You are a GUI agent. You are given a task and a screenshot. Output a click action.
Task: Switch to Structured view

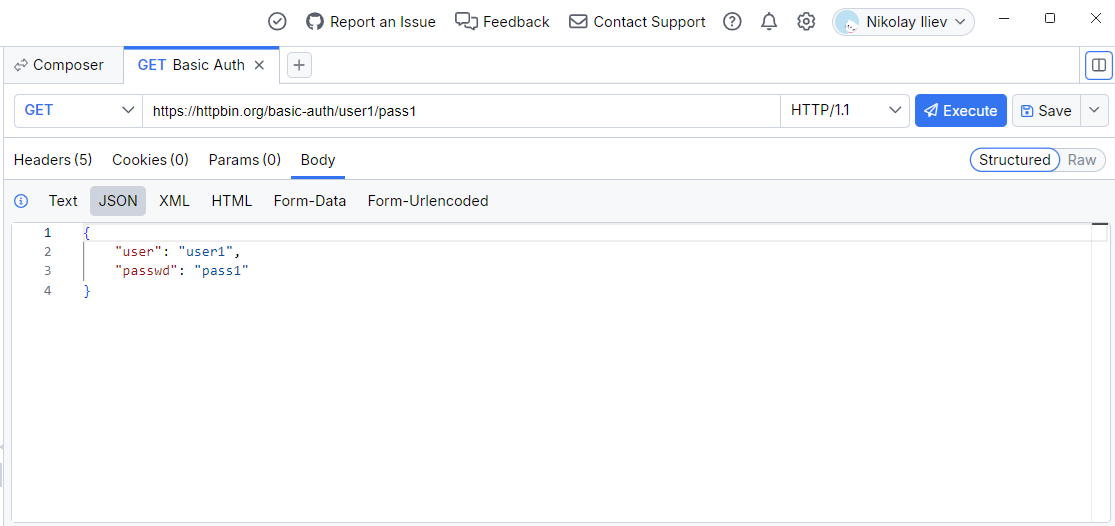pyautogui.click(x=1015, y=160)
